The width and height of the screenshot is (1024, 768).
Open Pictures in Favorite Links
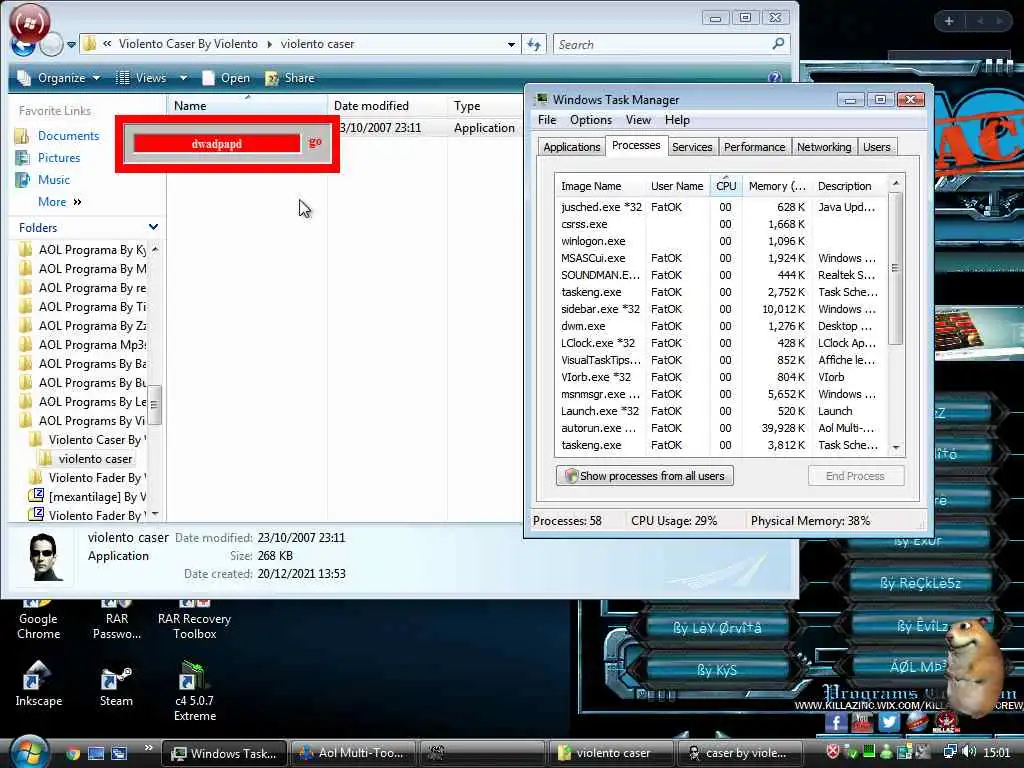pyautogui.click(x=59, y=158)
